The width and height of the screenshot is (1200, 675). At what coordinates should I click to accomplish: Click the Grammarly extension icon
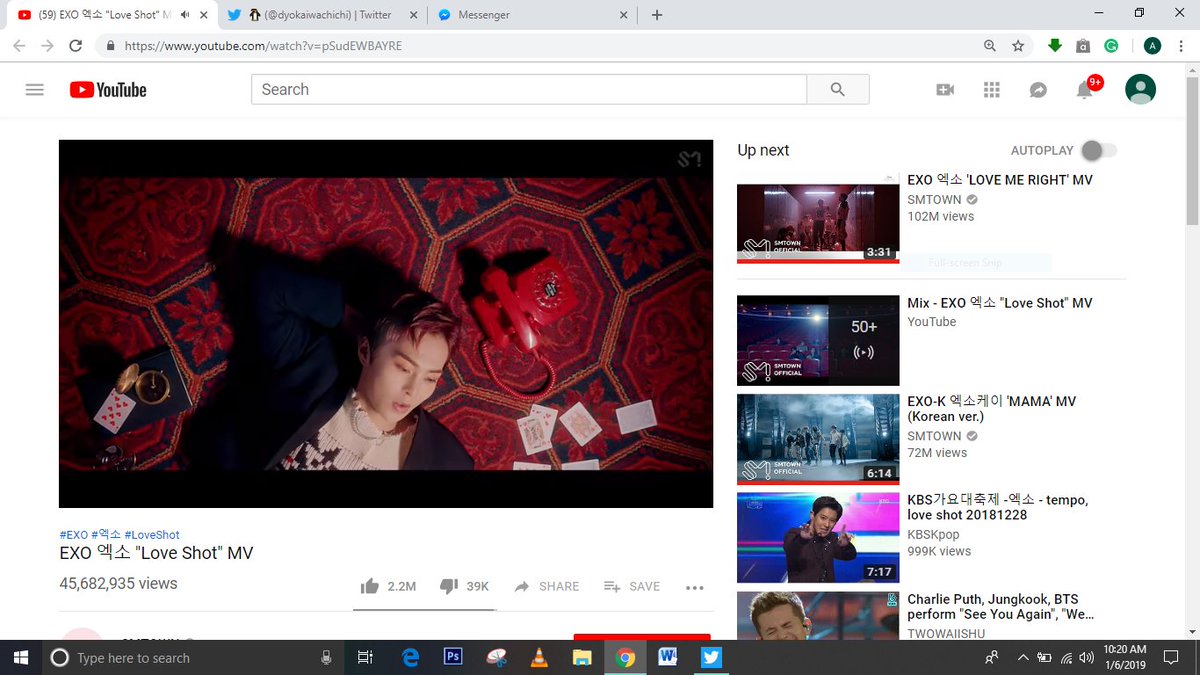pyautogui.click(x=1111, y=45)
